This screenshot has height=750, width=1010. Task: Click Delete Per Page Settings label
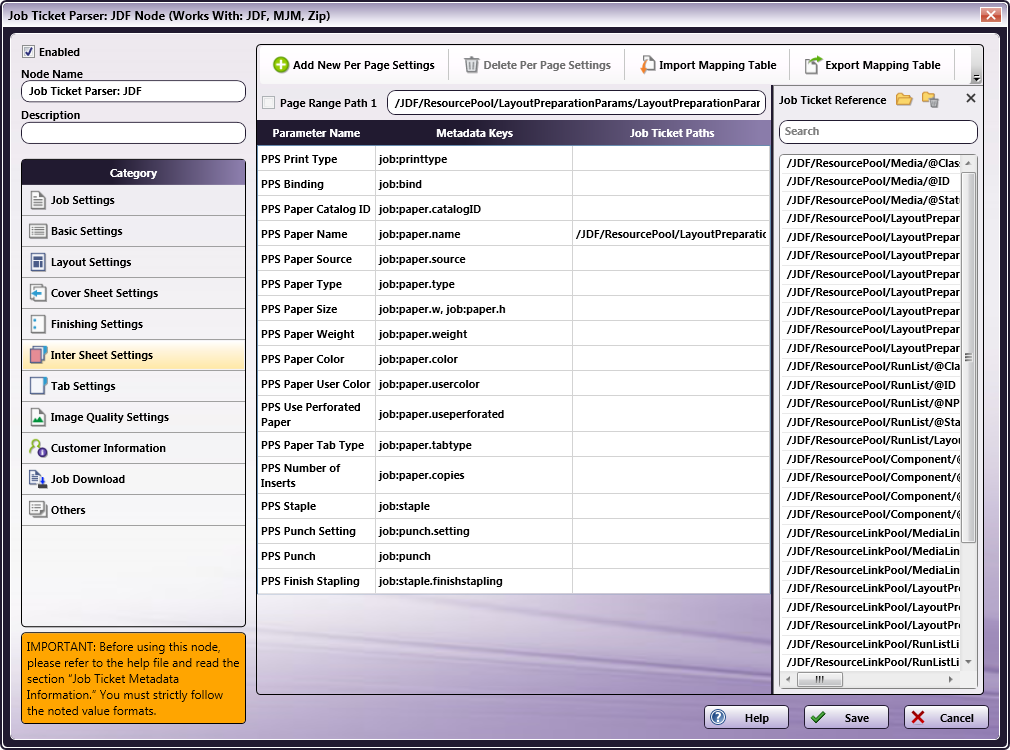547,65
